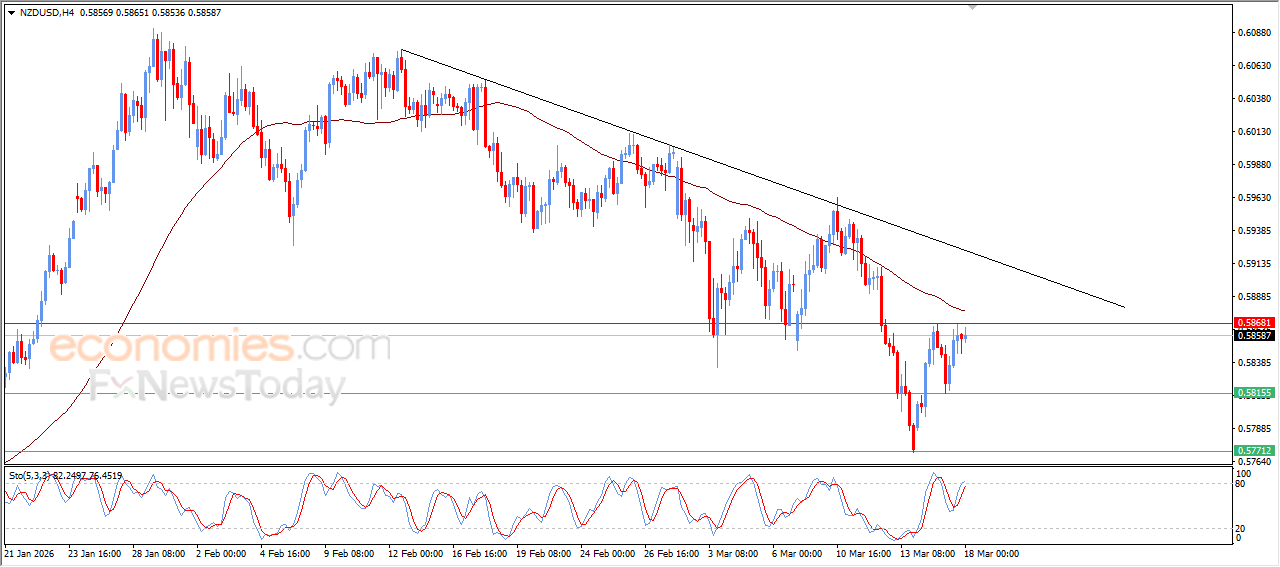Click the 9 Feb 08:00 date label
This screenshot has width=1280, height=567.
point(349,553)
